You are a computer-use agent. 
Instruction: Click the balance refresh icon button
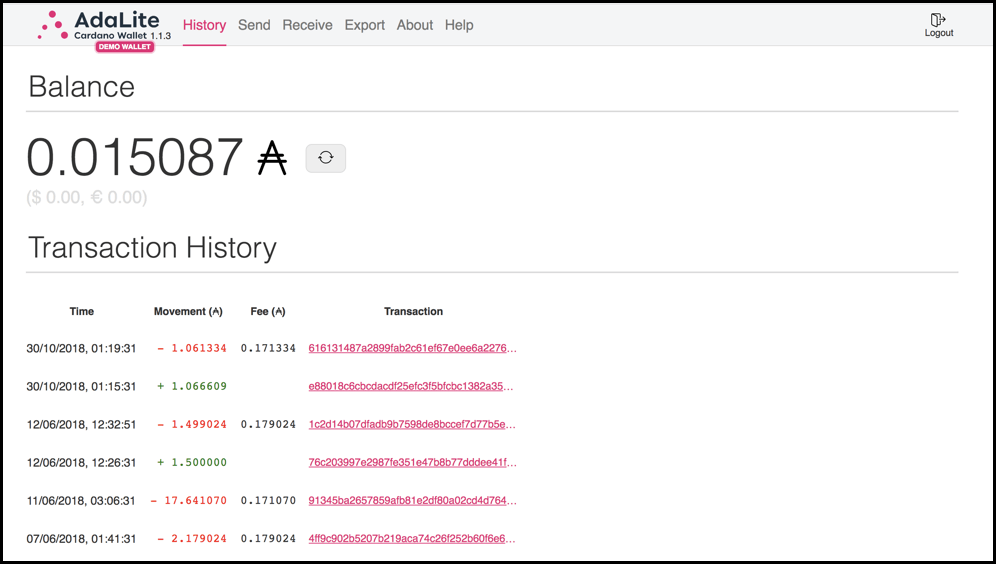[x=326, y=158]
